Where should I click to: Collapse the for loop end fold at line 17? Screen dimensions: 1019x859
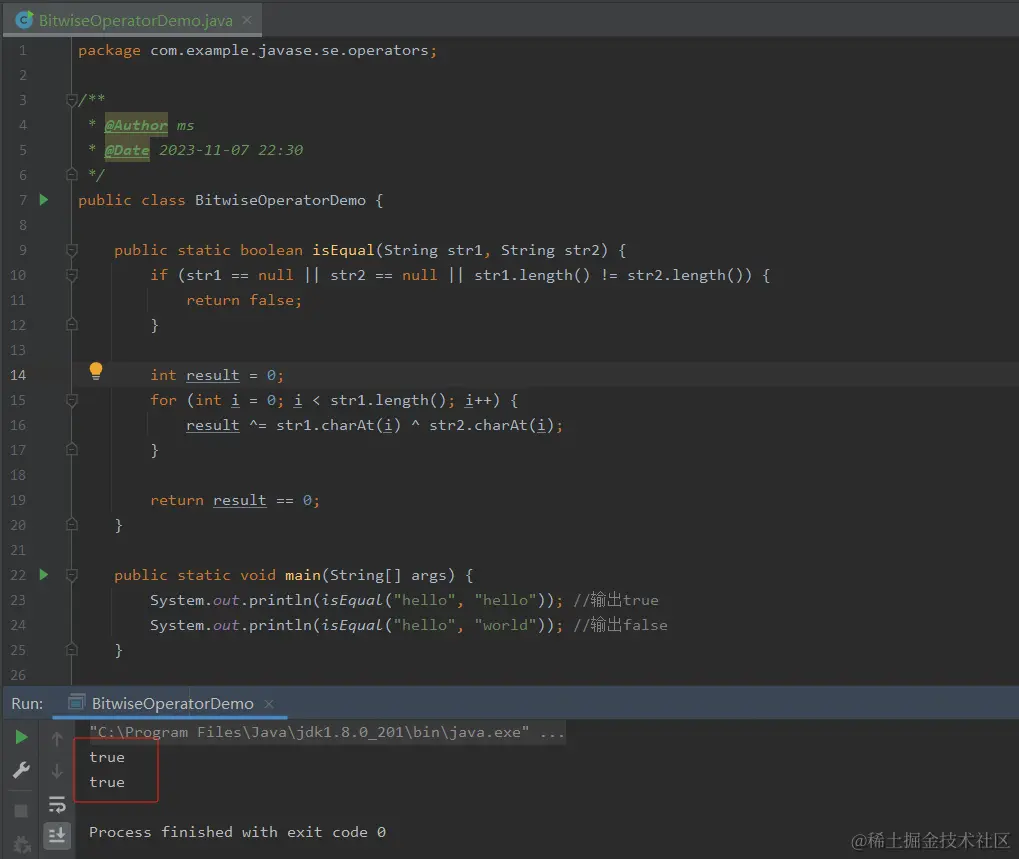click(72, 450)
